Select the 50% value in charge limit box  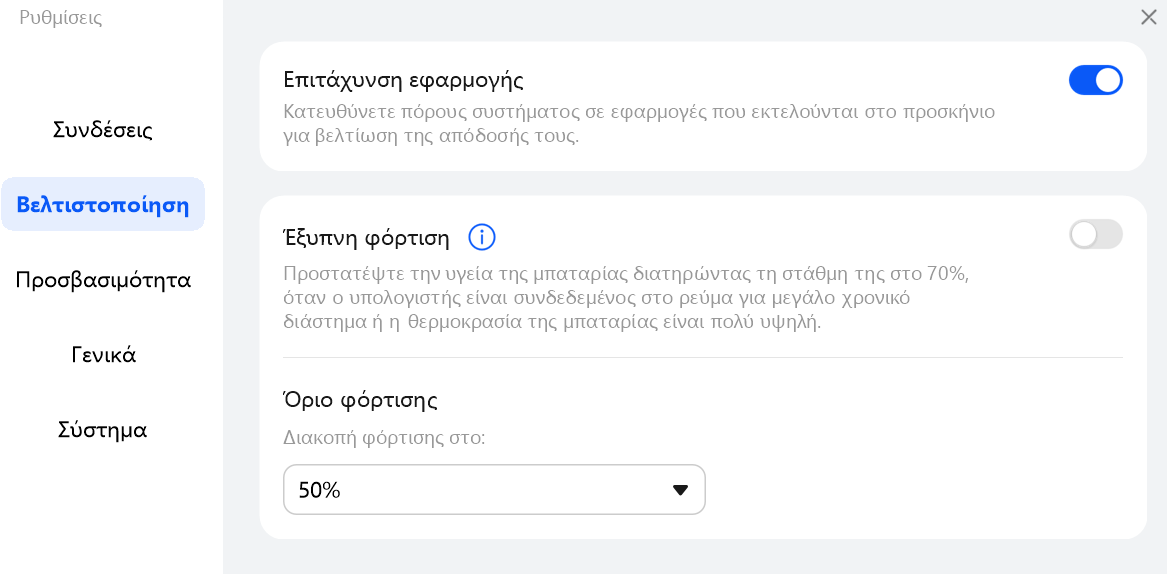tap(319, 490)
